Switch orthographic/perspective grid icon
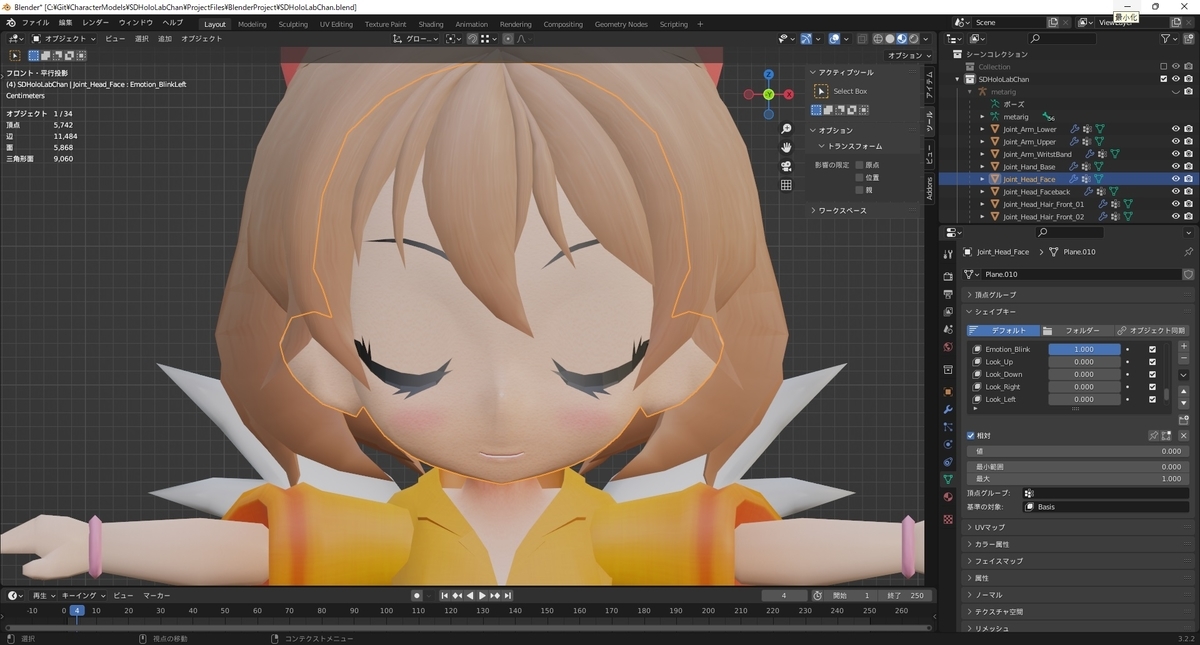The height and width of the screenshot is (645, 1200). (787, 185)
